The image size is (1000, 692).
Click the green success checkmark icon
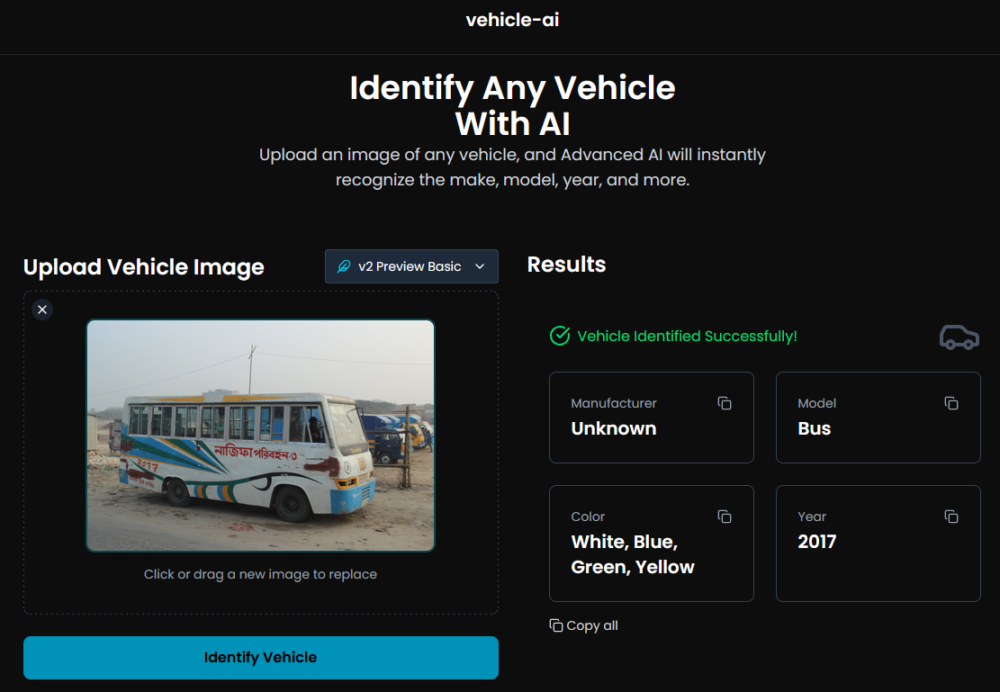pos(560,336)
